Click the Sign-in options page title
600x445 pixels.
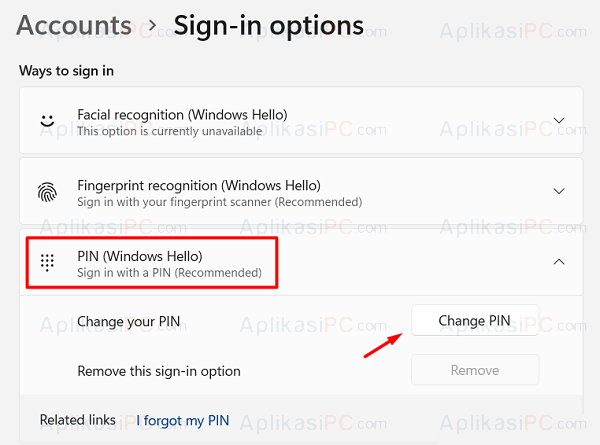[x=269, y=26]
